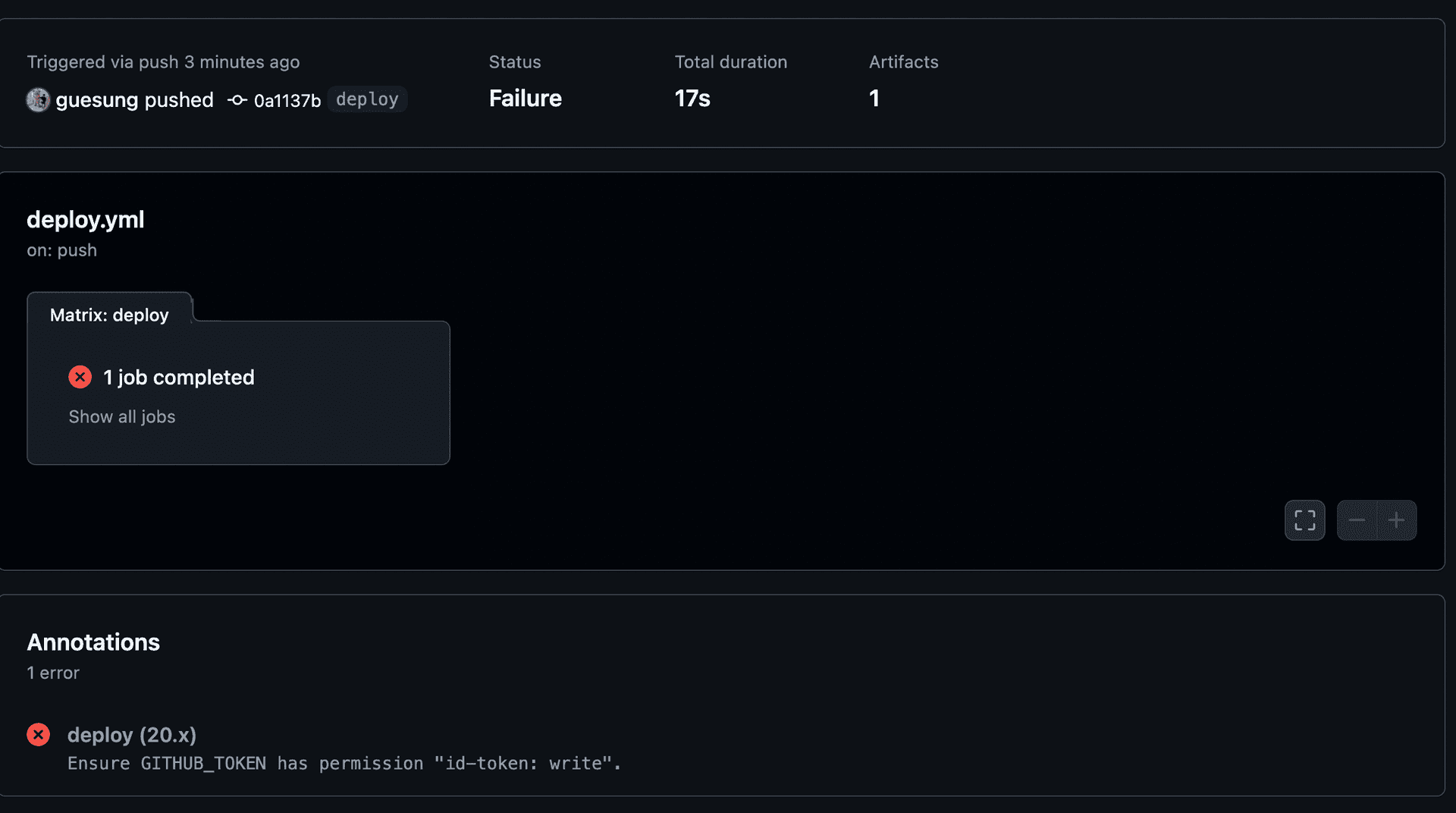Click the Failure status text
This screenshot has width=1456, height=813.
click(525, 99)
